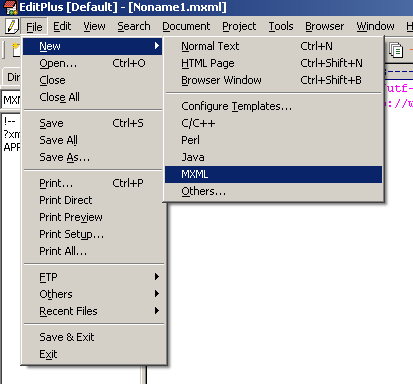Screen dimensions: 413x384
Task: Expand the FTP submenu arrow
Action: [157, 277]
